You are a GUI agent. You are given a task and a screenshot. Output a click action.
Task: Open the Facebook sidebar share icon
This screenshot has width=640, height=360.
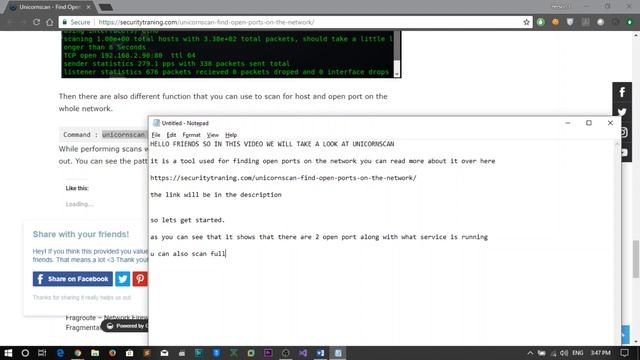[622, 92]
